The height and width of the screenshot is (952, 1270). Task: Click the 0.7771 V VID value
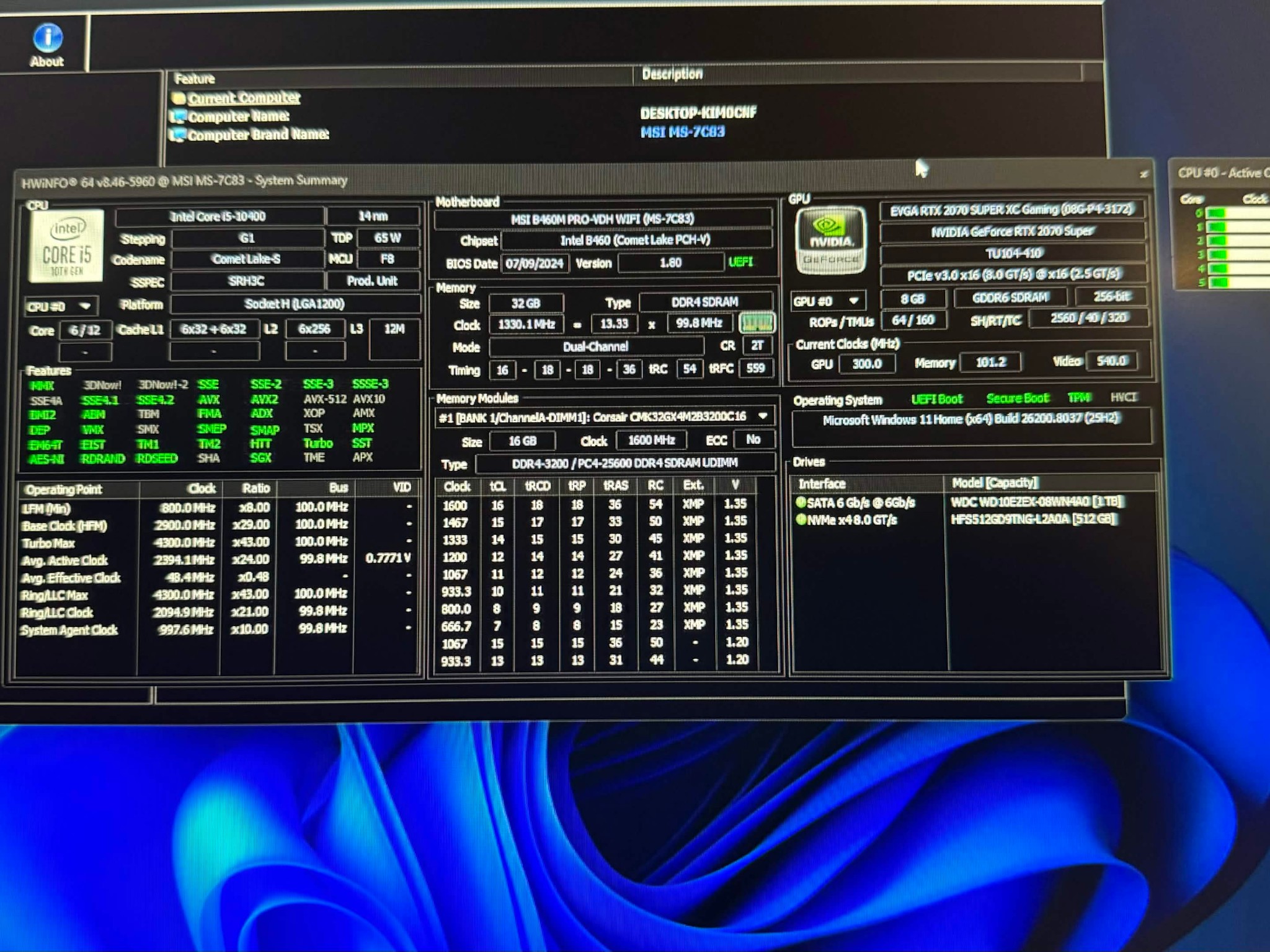click(x=388, y=558)
